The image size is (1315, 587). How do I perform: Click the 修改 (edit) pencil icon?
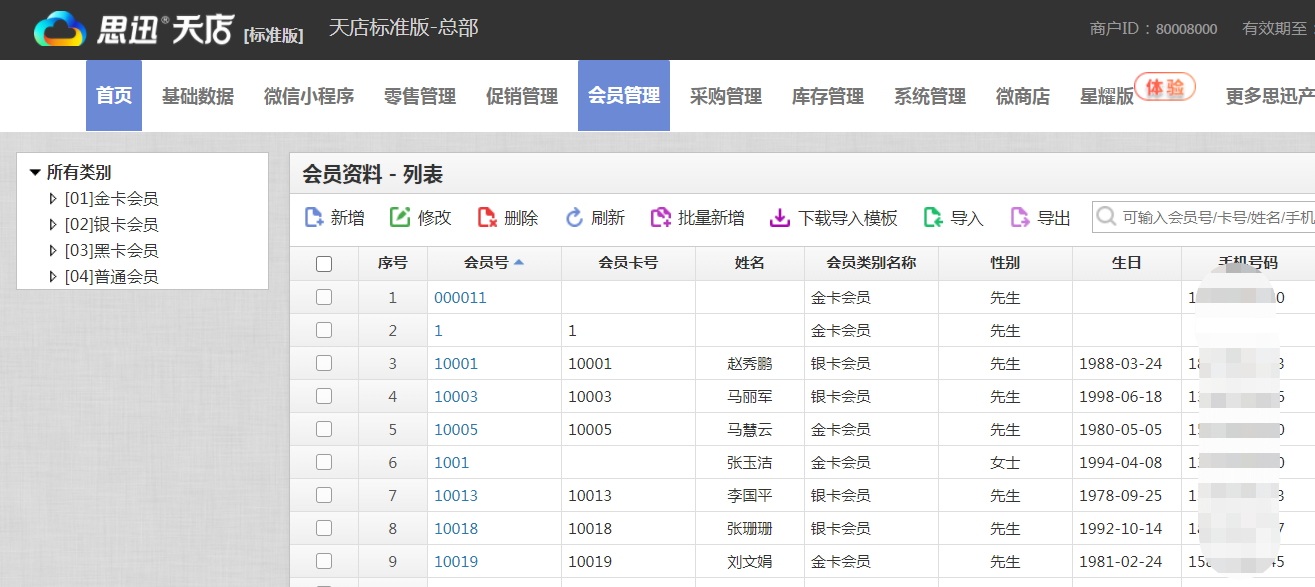400,217
